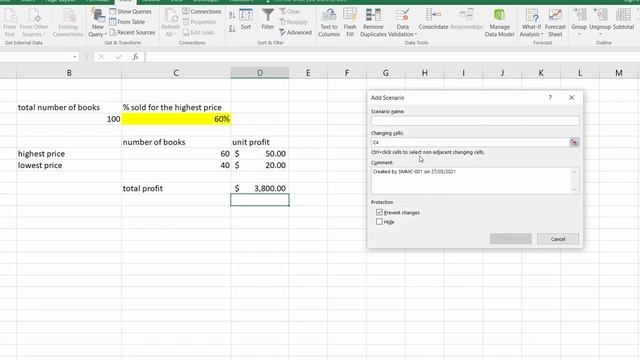Screen dimensions: 640x360
Task: Click the Connections button
Action: click(x=202, y=11)
